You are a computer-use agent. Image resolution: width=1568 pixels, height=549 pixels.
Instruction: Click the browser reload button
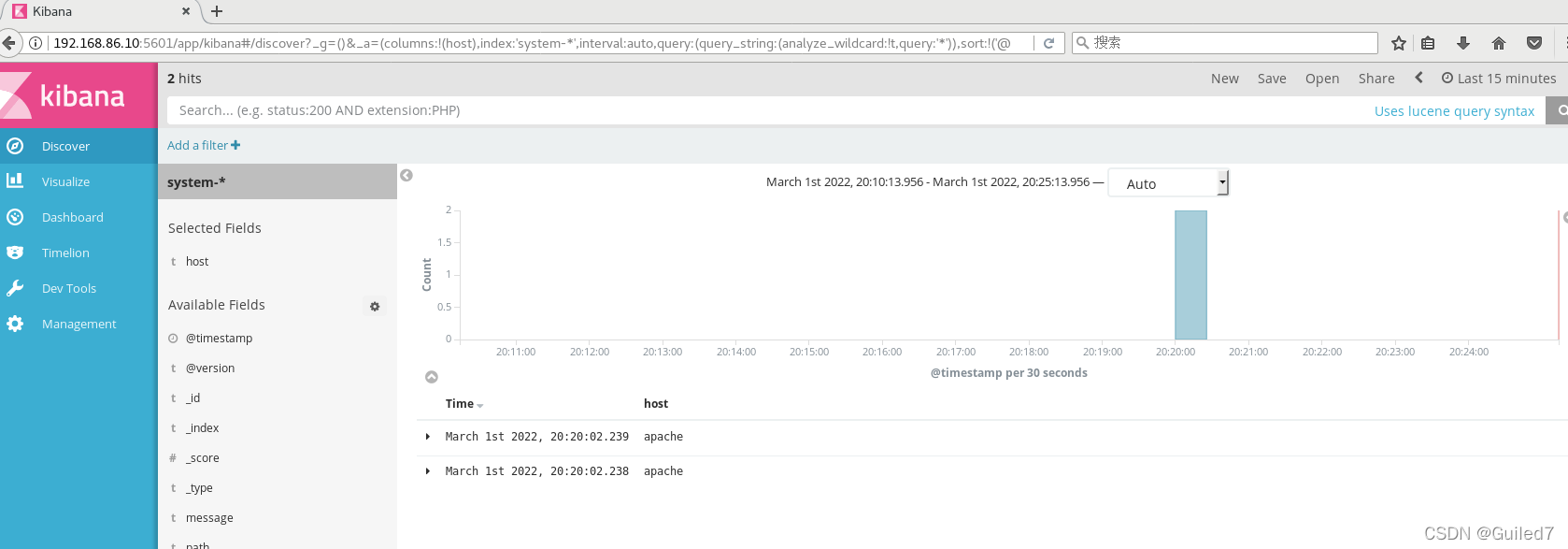[x=1049, y=43]
